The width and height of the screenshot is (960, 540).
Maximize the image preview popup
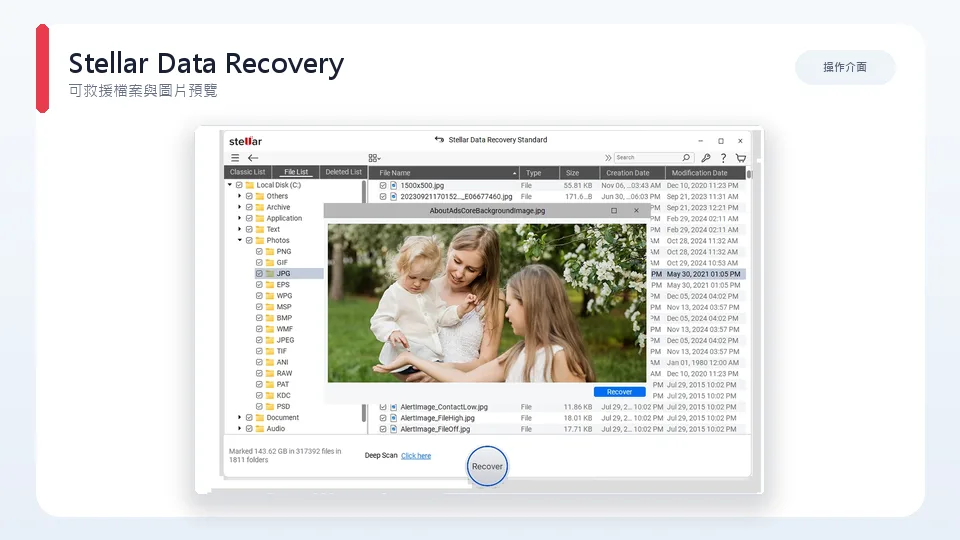614,211
